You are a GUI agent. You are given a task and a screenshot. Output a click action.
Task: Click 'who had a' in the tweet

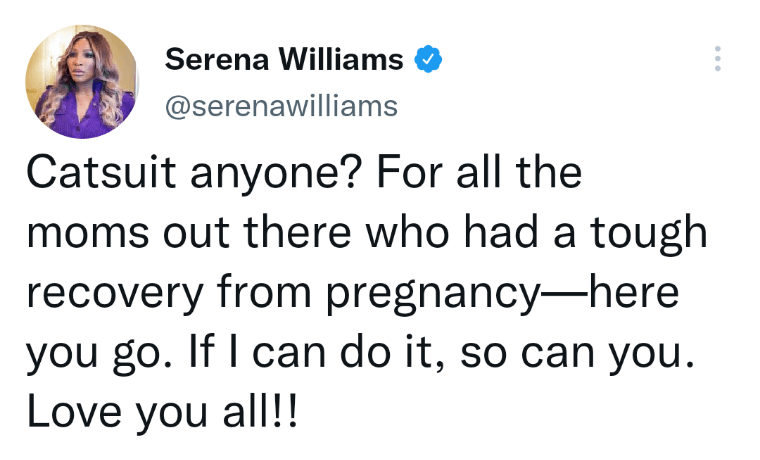click(x=470, y=232)
